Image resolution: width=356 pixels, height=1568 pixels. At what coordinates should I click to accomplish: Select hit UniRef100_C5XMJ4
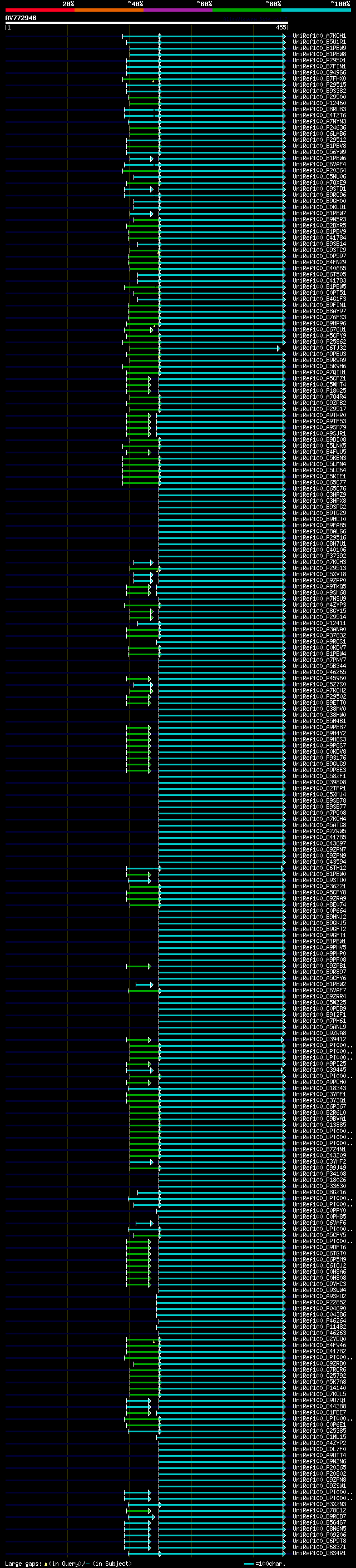319,794
